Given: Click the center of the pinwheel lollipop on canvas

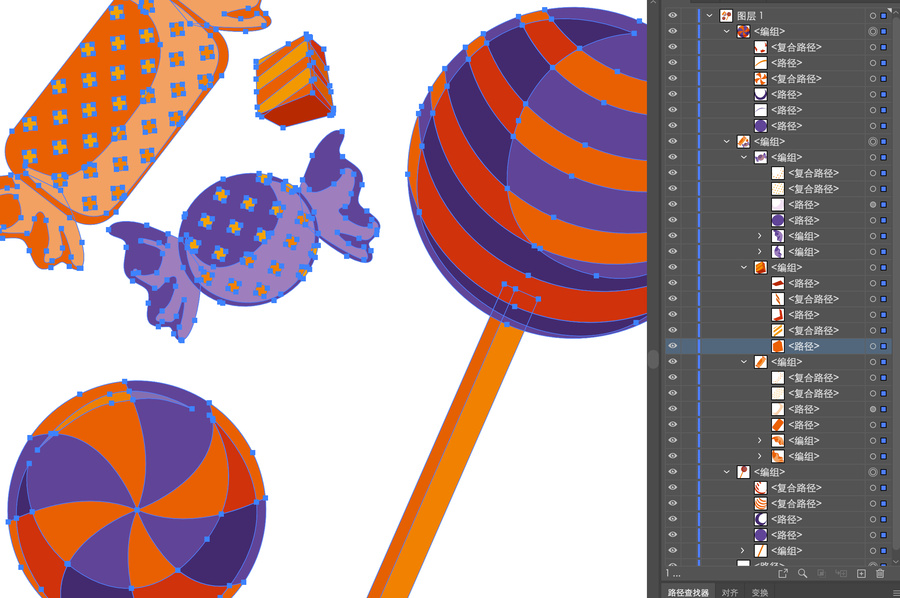Looking at the screenshot, I should [137, 508].
